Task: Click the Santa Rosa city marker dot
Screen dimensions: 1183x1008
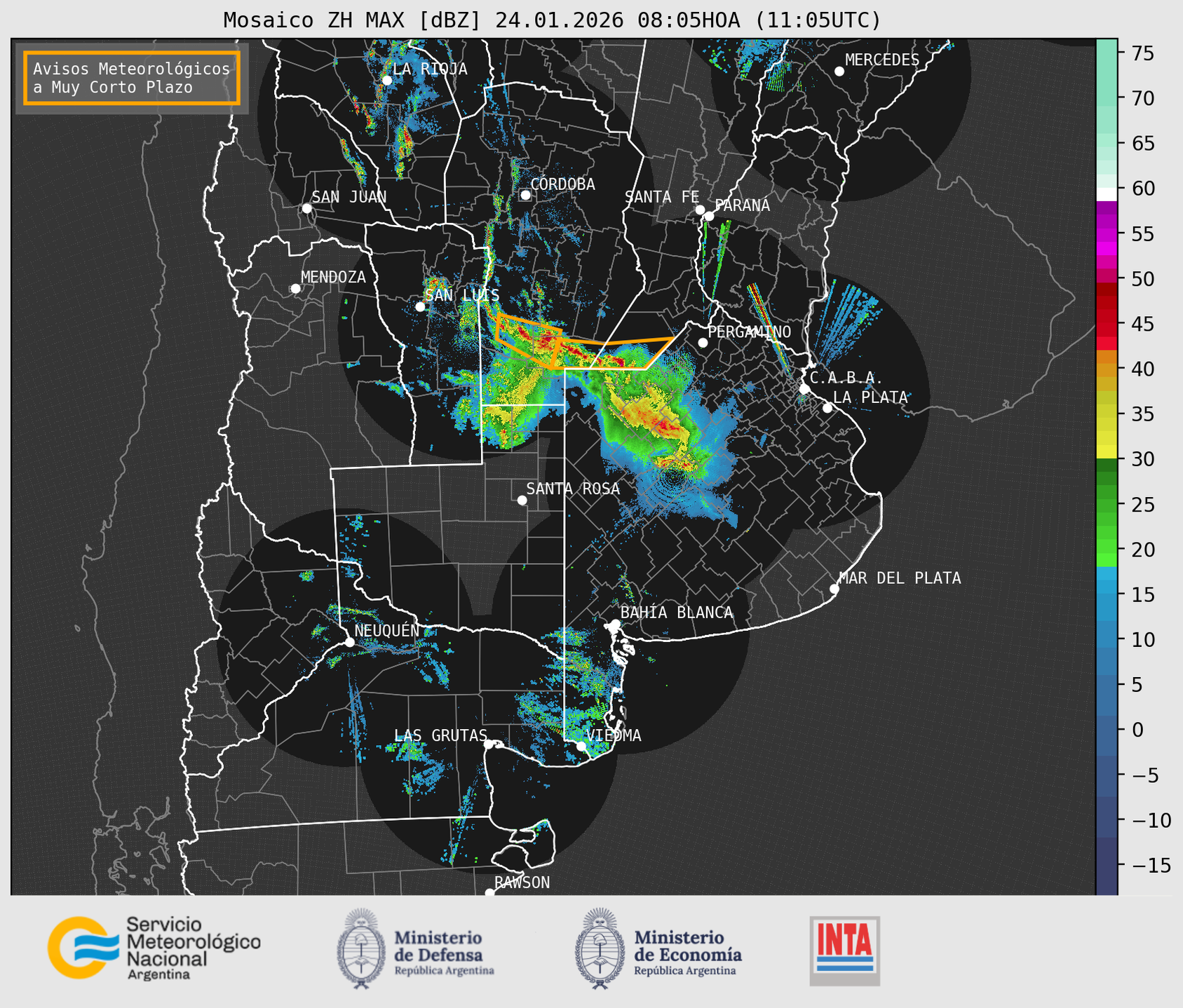Action: coord(522,500)
